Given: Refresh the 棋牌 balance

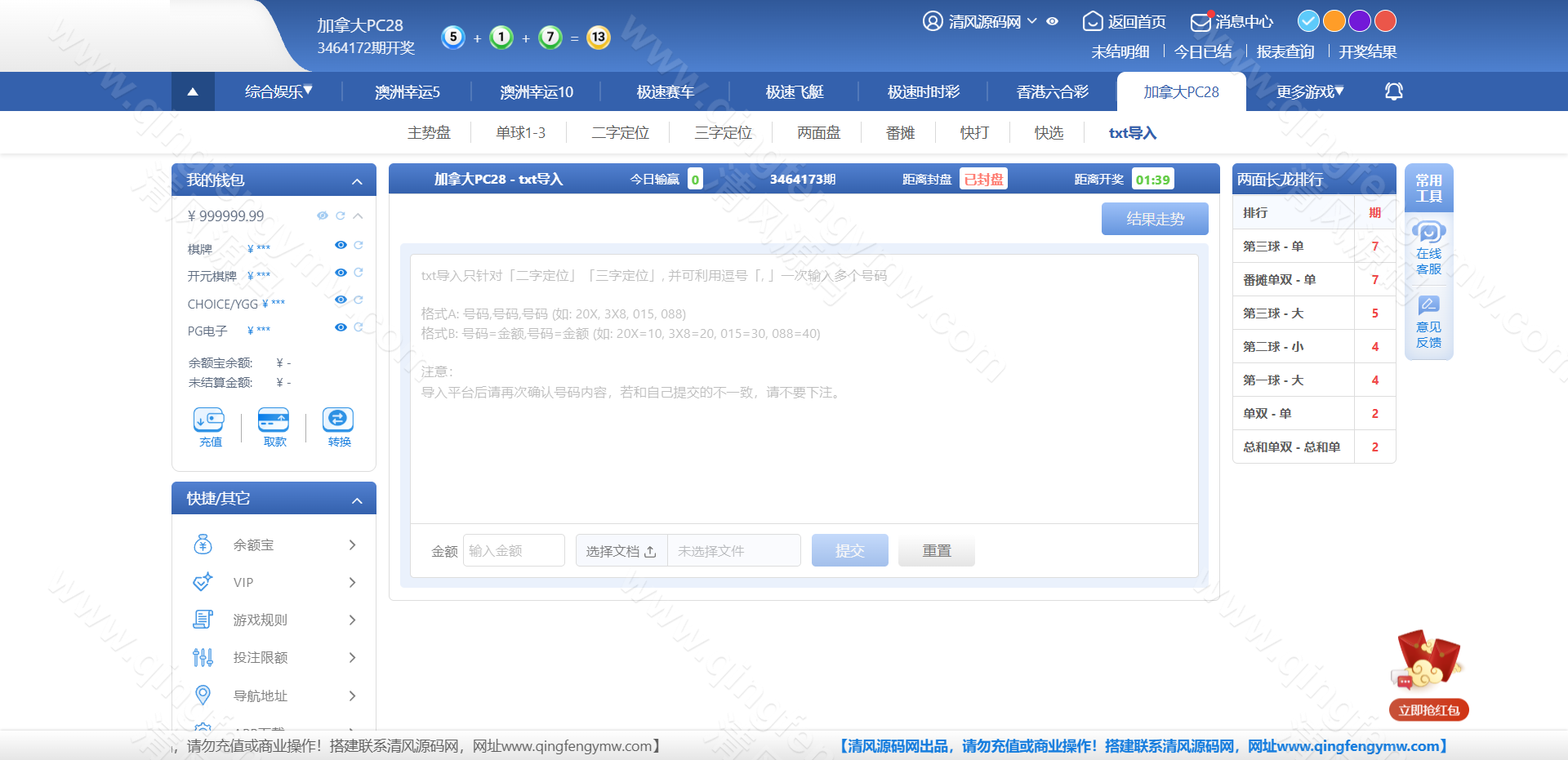Looking at the screenshot, I should (x=359, y=245).
